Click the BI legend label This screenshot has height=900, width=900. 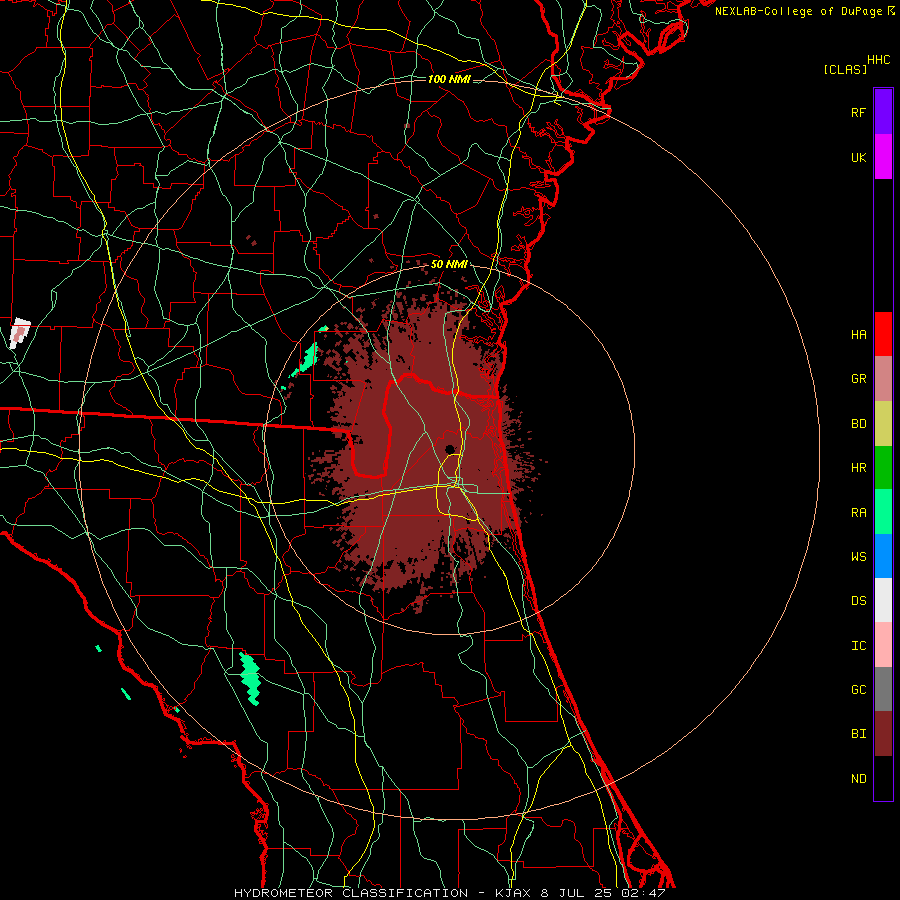(x=858, y=734)
